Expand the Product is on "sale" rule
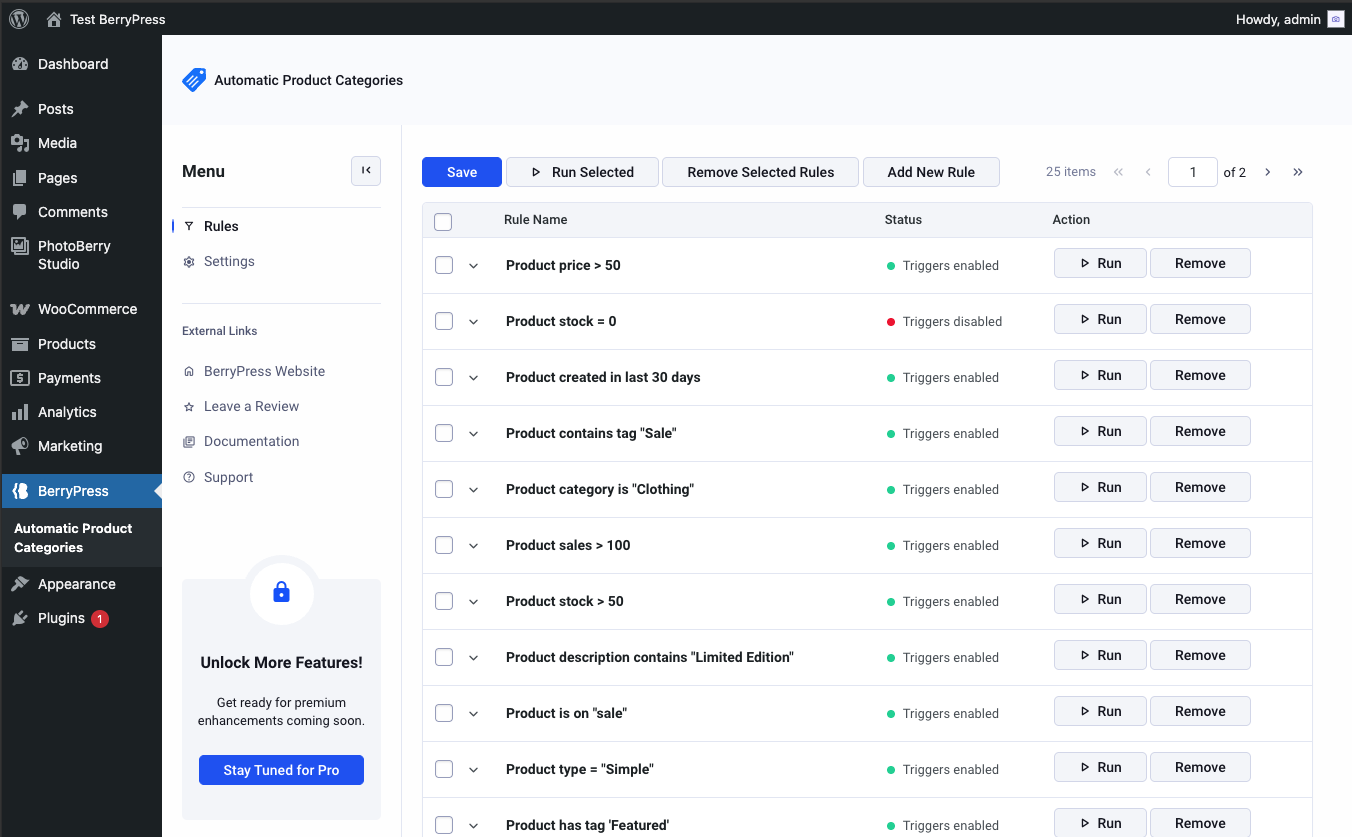1352x837 pixels. click(x=474, y=714)
